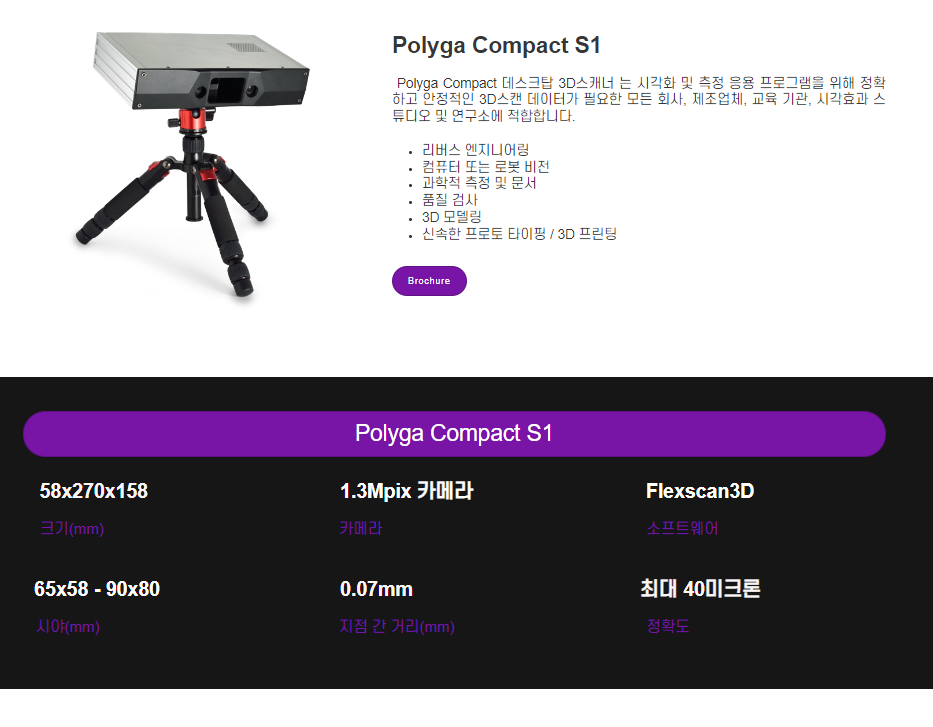Screen dimensions: 933x727
Task: Click the 1.3Mpix 카메라 spec value
Action: [x=406, y=491]
